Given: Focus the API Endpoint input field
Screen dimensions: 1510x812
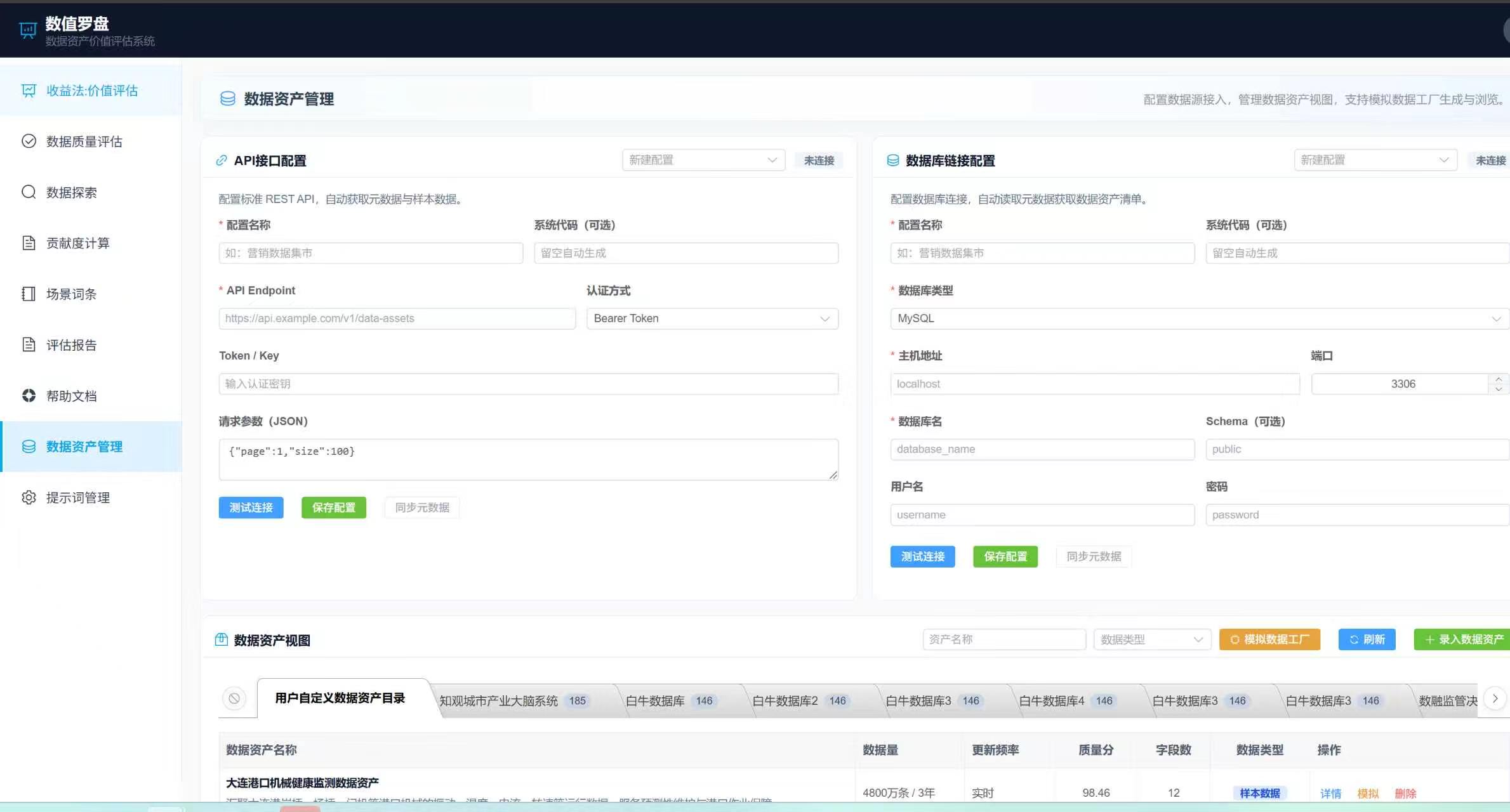Looking at the screenshot, I should (397, 318).
